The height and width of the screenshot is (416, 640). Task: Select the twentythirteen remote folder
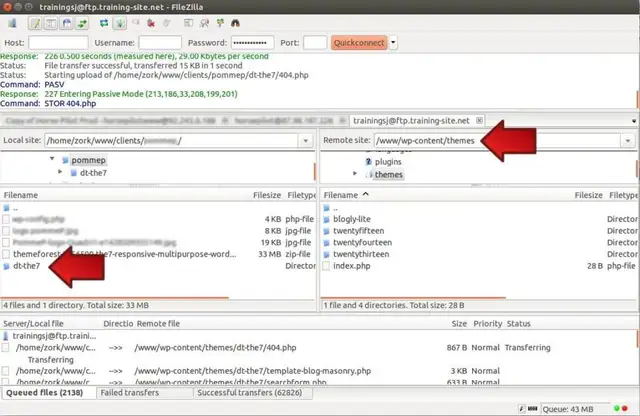tap(361, 254)
